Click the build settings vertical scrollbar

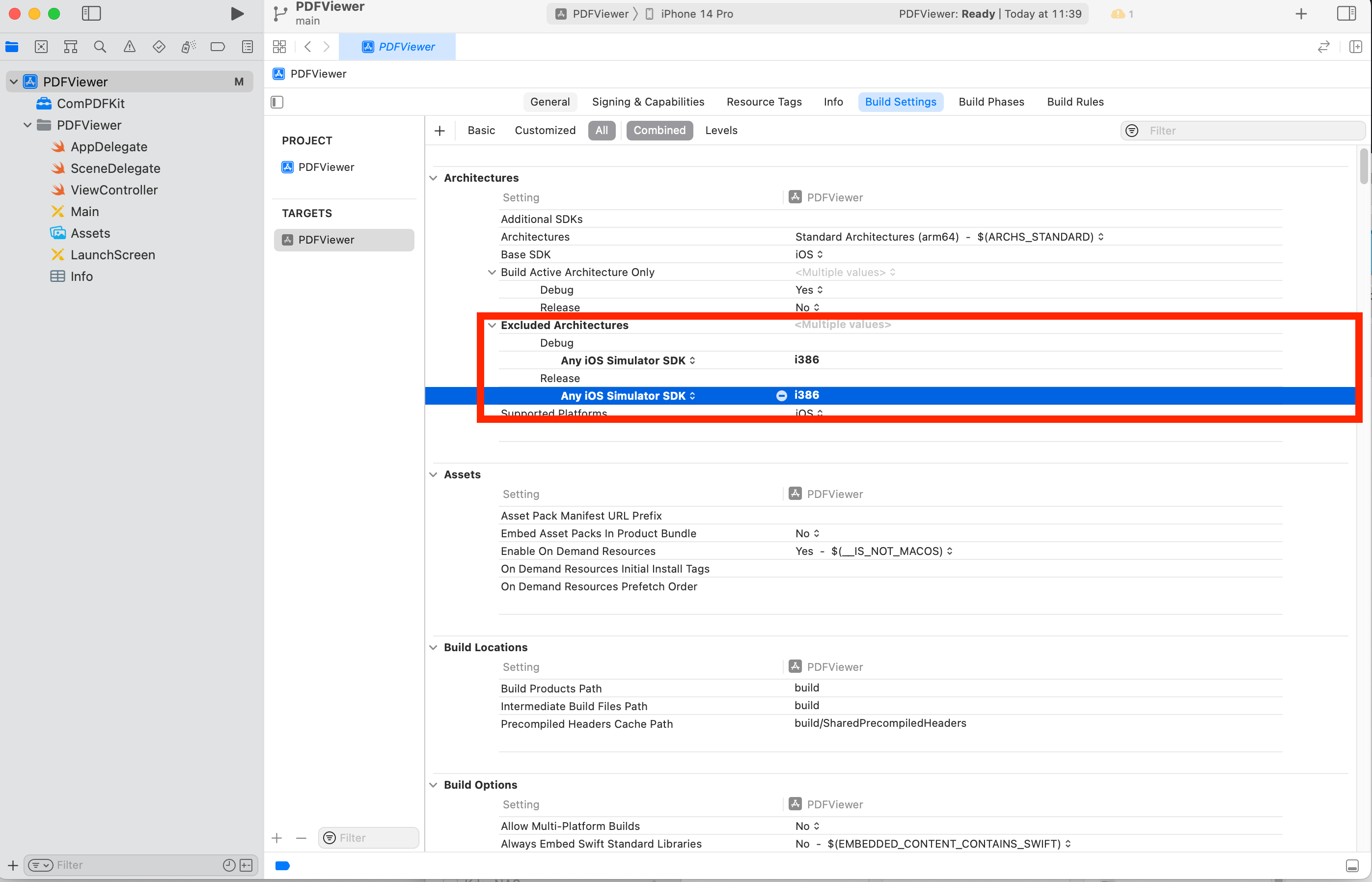(x=1364, y=166)
